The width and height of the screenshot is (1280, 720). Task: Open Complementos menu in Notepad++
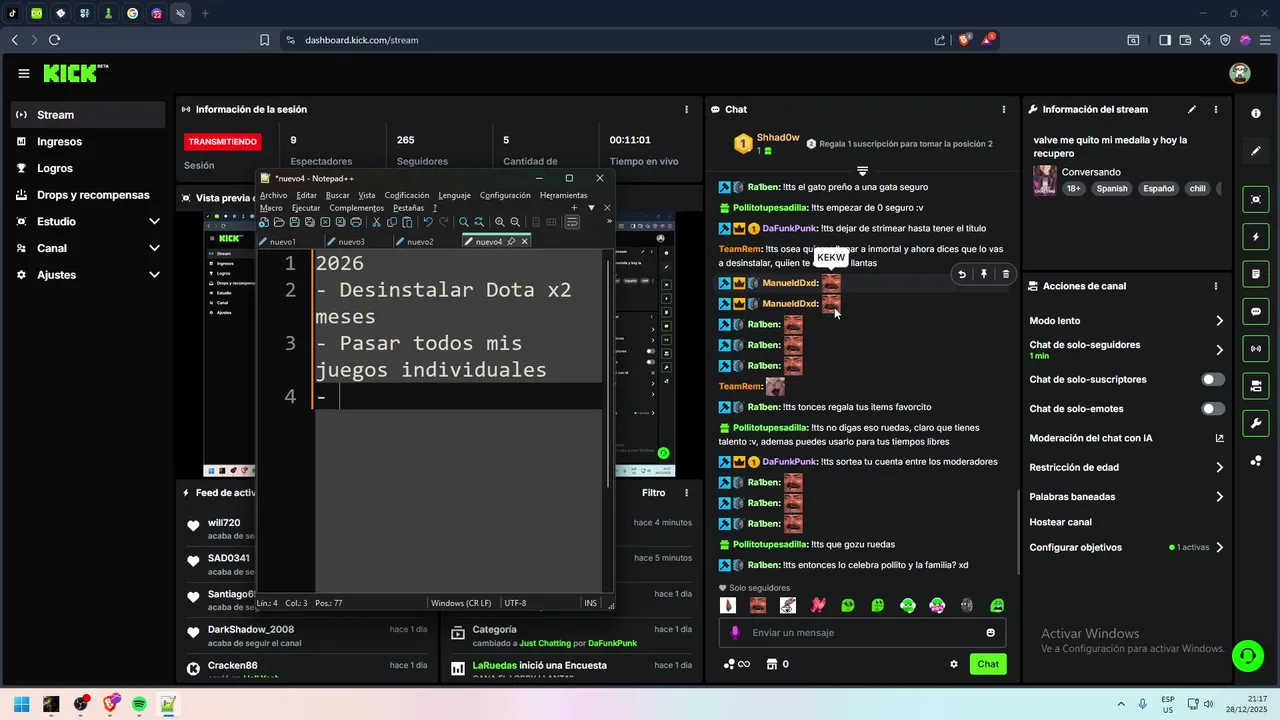click(357, 208)
